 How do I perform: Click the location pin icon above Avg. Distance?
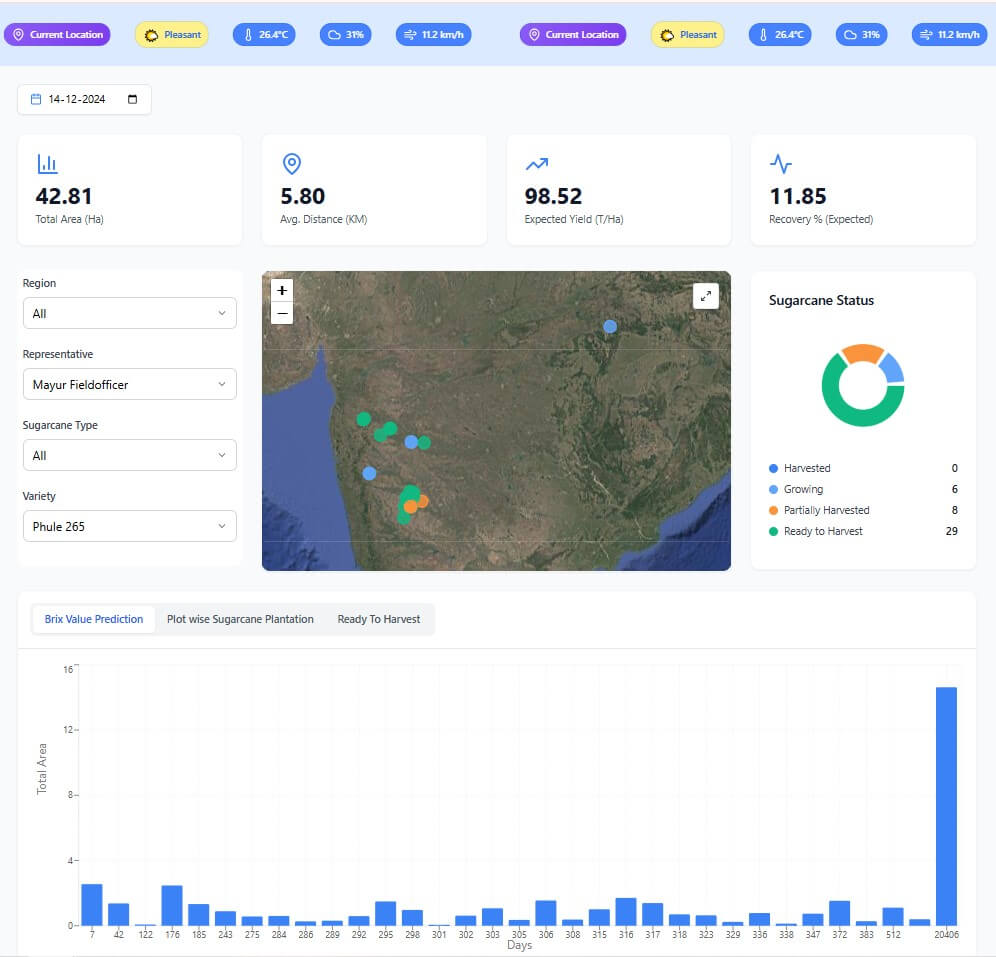point(292,164)
